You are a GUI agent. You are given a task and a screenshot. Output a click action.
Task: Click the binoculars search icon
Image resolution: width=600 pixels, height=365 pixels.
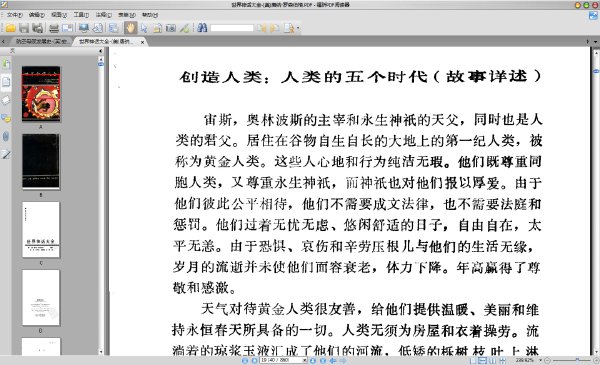202,28
